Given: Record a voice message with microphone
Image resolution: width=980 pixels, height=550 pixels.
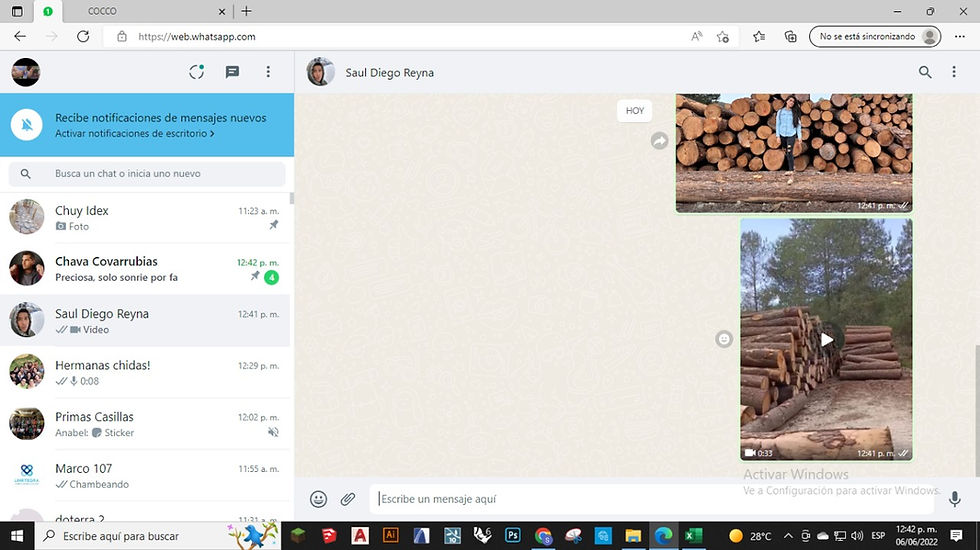Looking at the screenshot, I should point(954,499).
